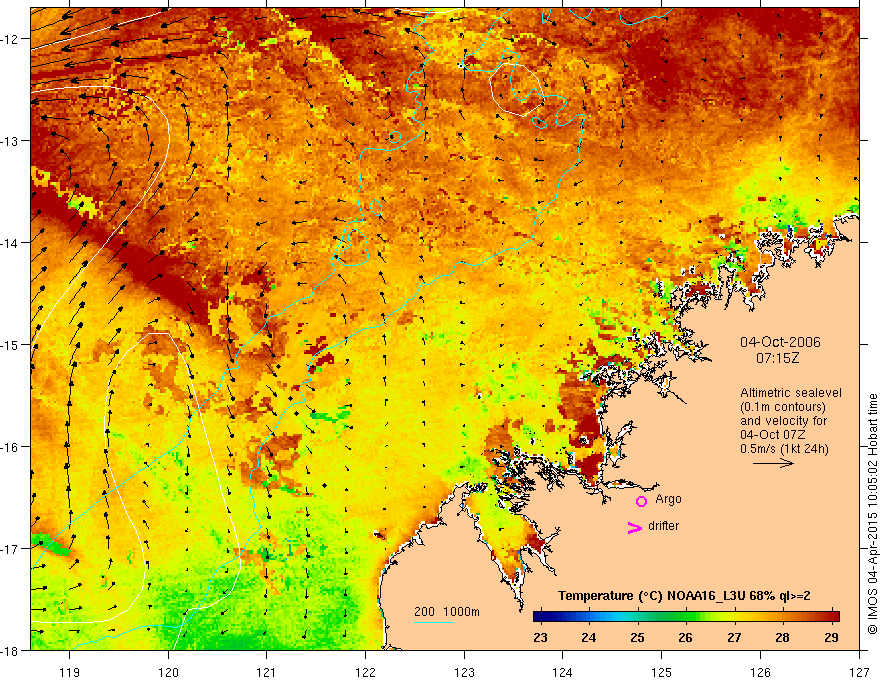Click the longitude axis label 119
This screenshot has height=680, width=880.
70,672
